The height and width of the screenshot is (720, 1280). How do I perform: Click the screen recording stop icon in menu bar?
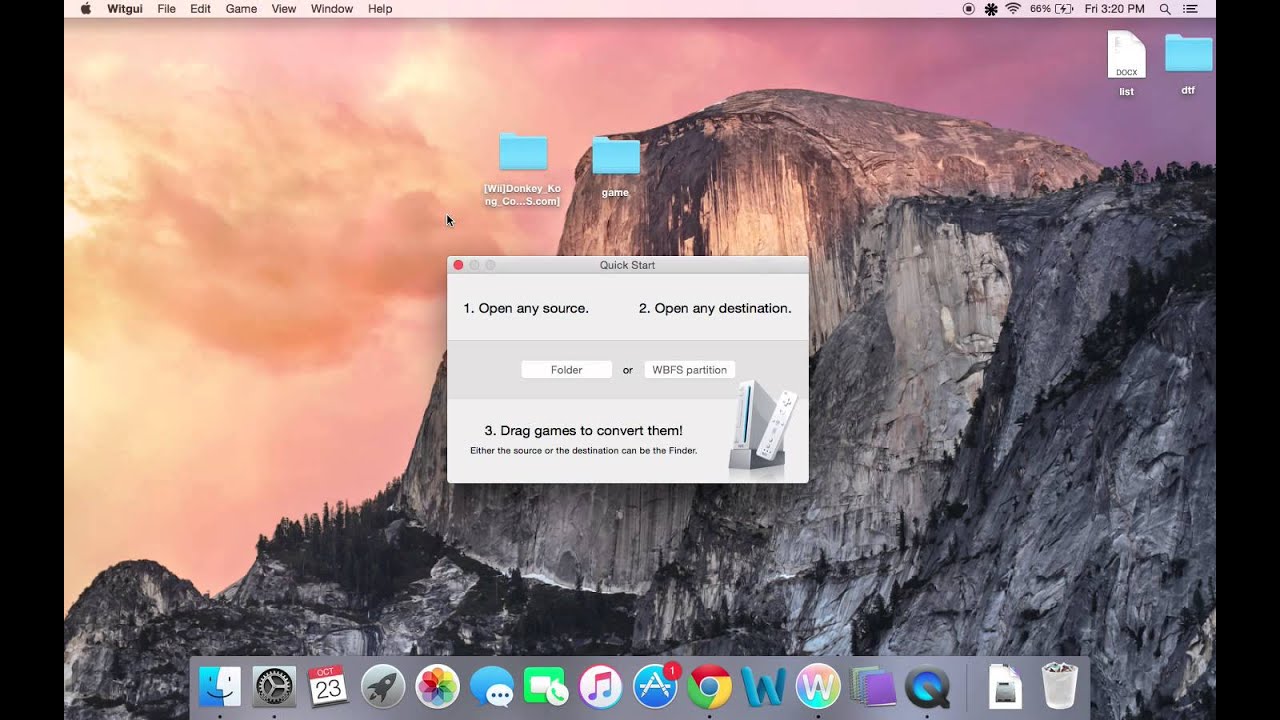point(968,9)
